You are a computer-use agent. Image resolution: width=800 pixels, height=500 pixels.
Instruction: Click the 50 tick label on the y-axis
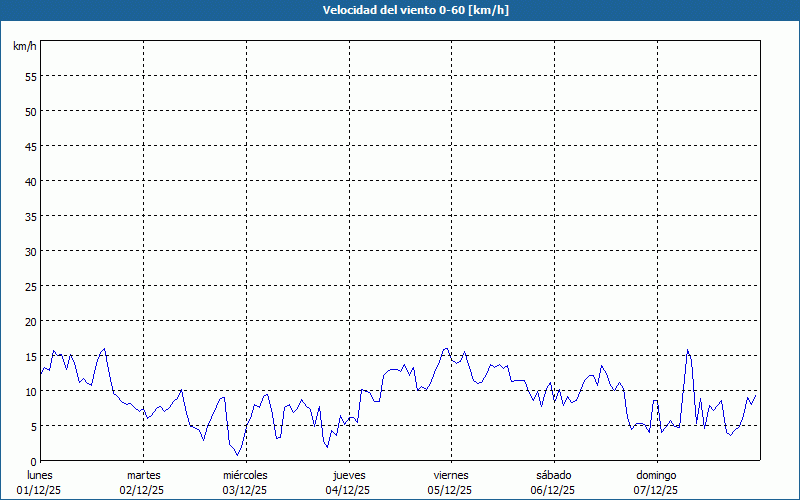(x=30, y=112)
